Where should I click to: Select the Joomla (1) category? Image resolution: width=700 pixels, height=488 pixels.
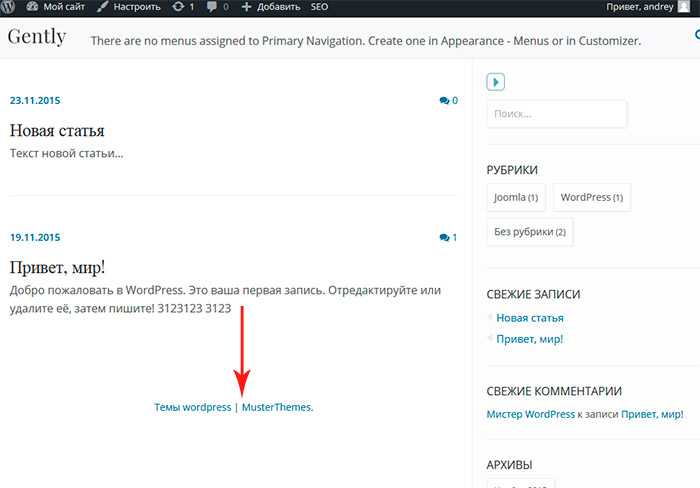516,197
